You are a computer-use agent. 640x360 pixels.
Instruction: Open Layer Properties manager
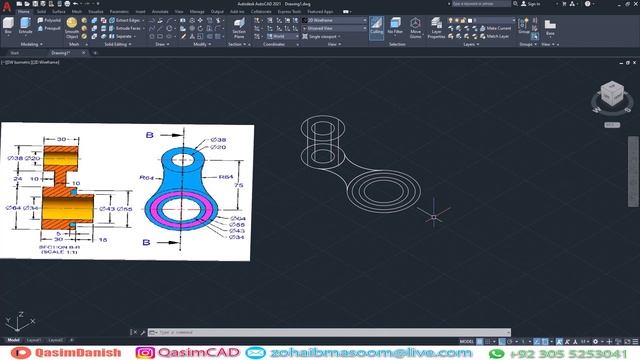coord(436,28)
